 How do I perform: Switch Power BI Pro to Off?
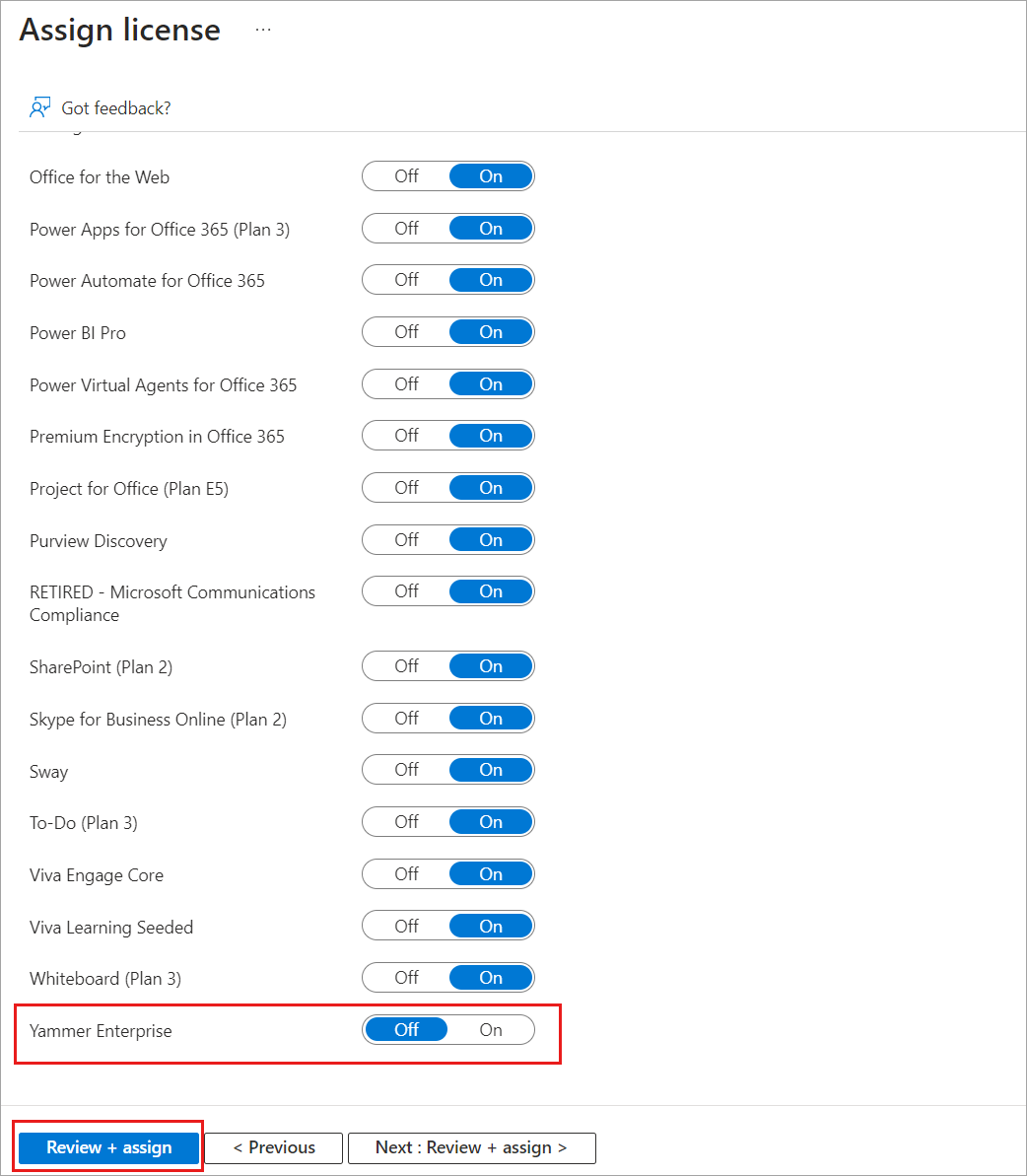coord(406,332)
